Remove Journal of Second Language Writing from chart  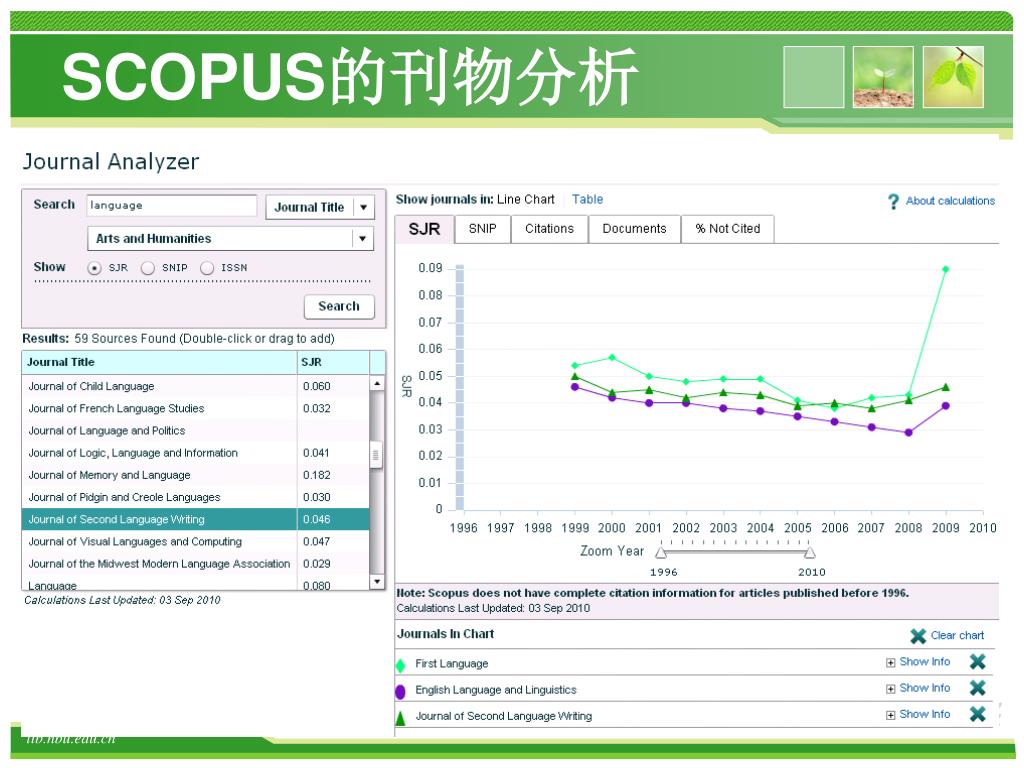click(978, 714)
